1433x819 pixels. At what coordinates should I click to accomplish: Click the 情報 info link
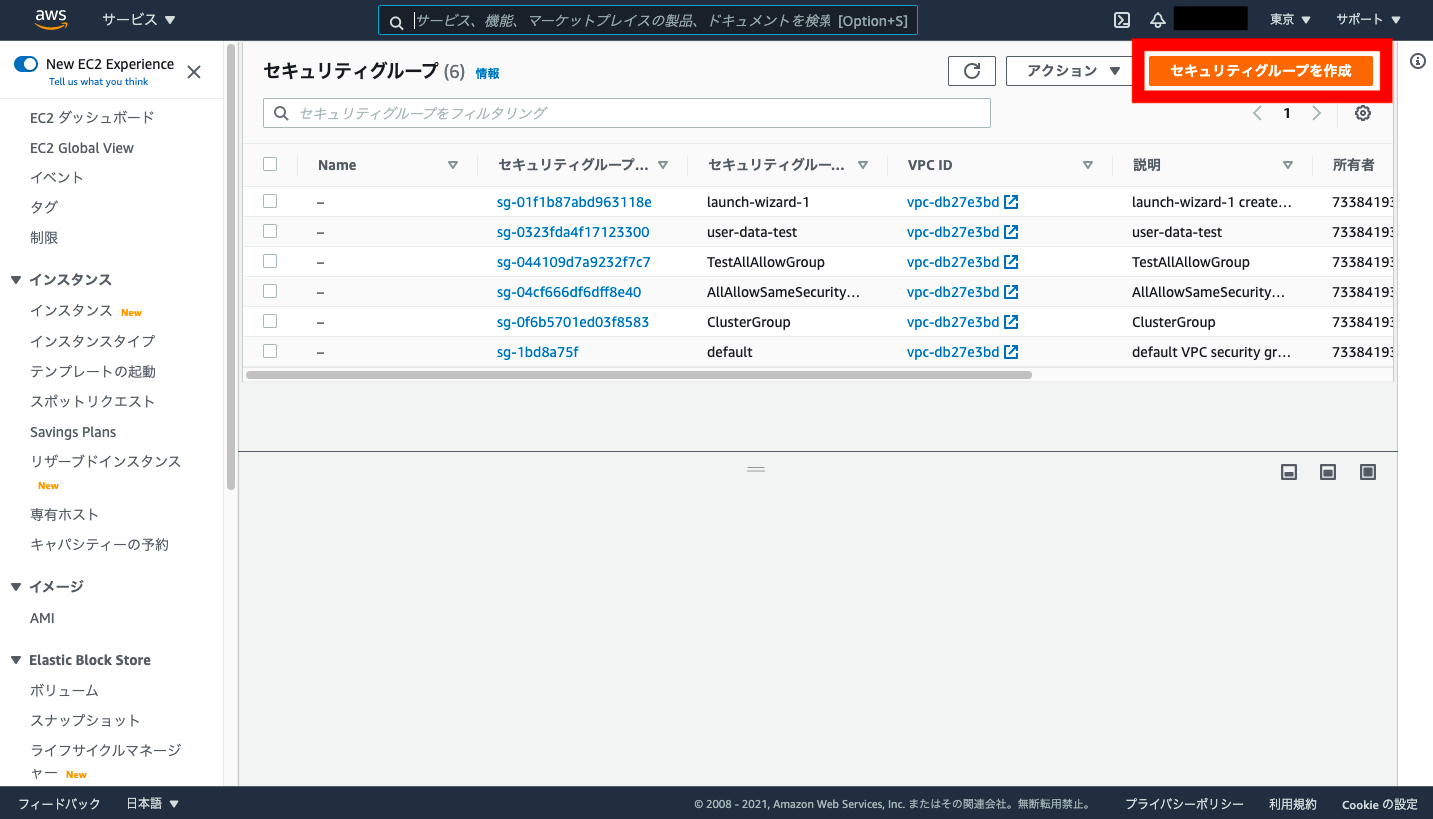coord(487,73)
